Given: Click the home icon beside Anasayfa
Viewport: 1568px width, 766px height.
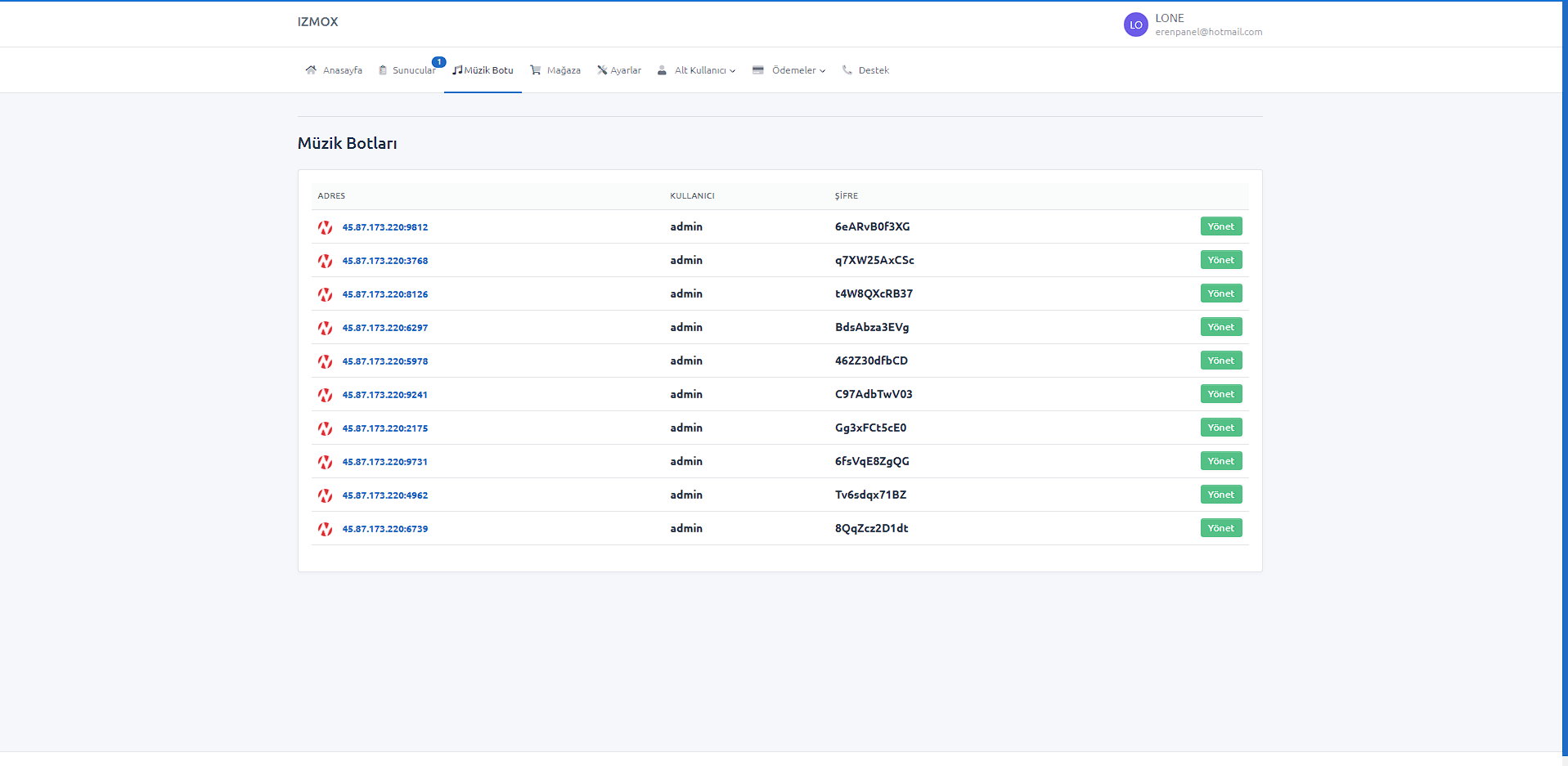Looking at the screenshot, I should tap(311, 70).
